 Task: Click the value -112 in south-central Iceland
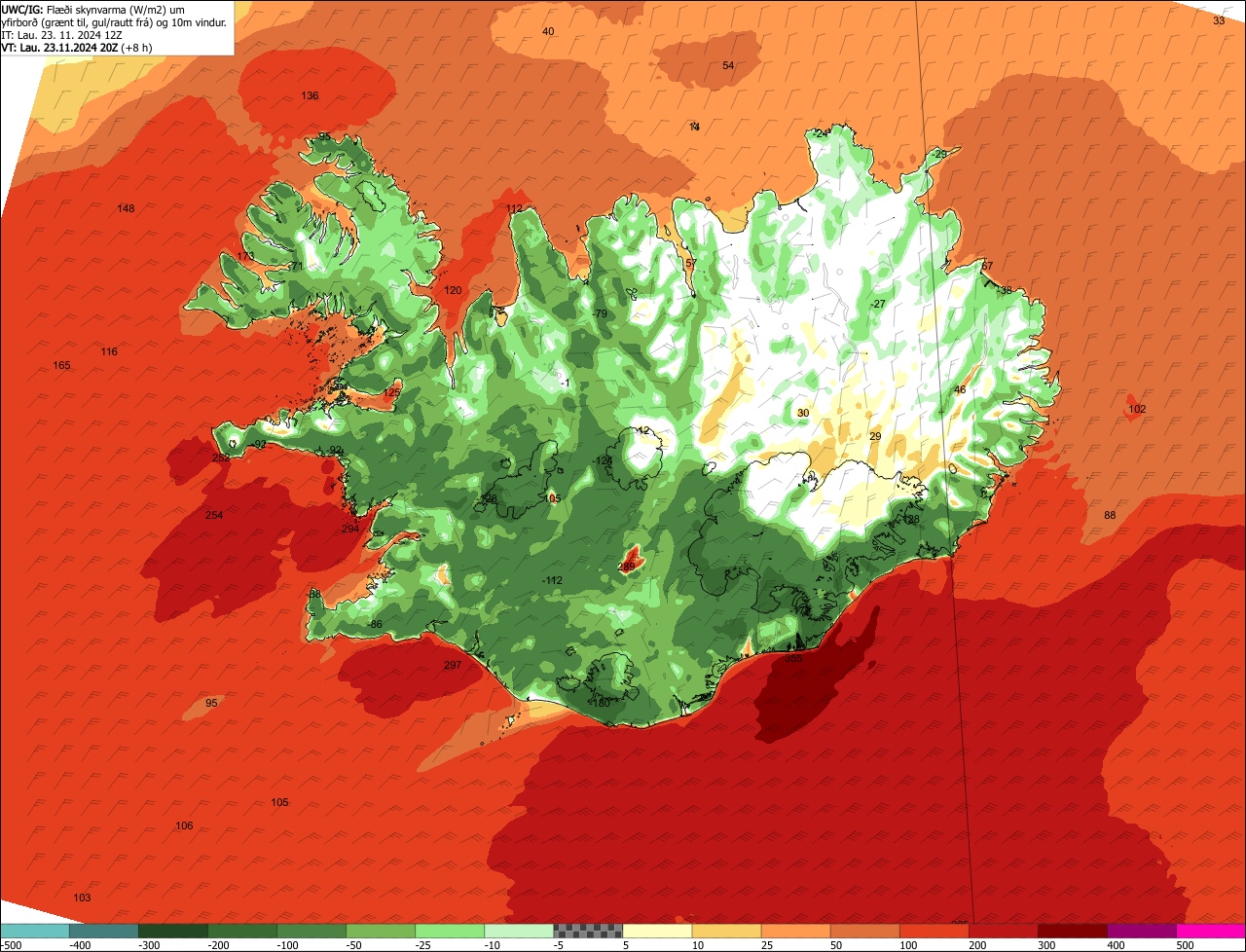click(x=552, y=580)
